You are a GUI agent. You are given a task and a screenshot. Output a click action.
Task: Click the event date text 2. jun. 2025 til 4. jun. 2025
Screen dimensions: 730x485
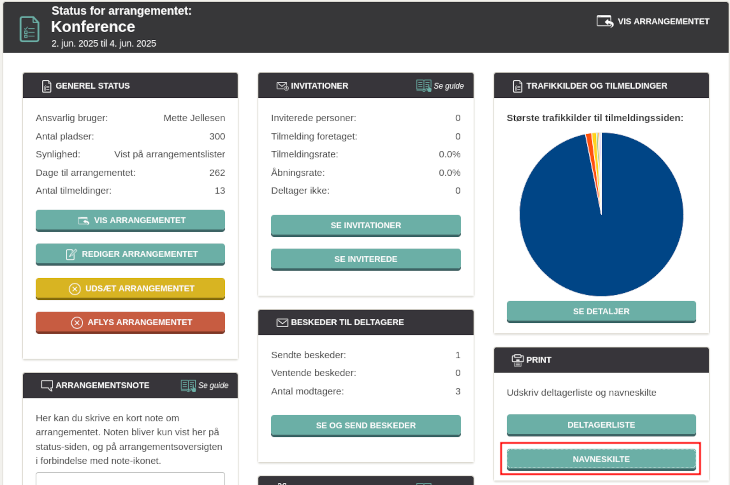[104, 44]
